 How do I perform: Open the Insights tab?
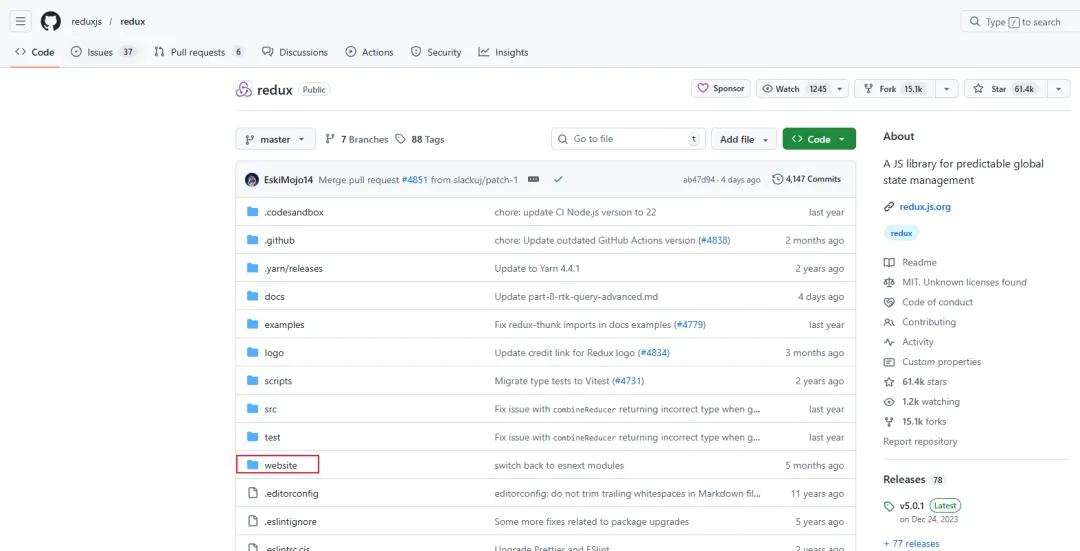(x=503, y=52)
